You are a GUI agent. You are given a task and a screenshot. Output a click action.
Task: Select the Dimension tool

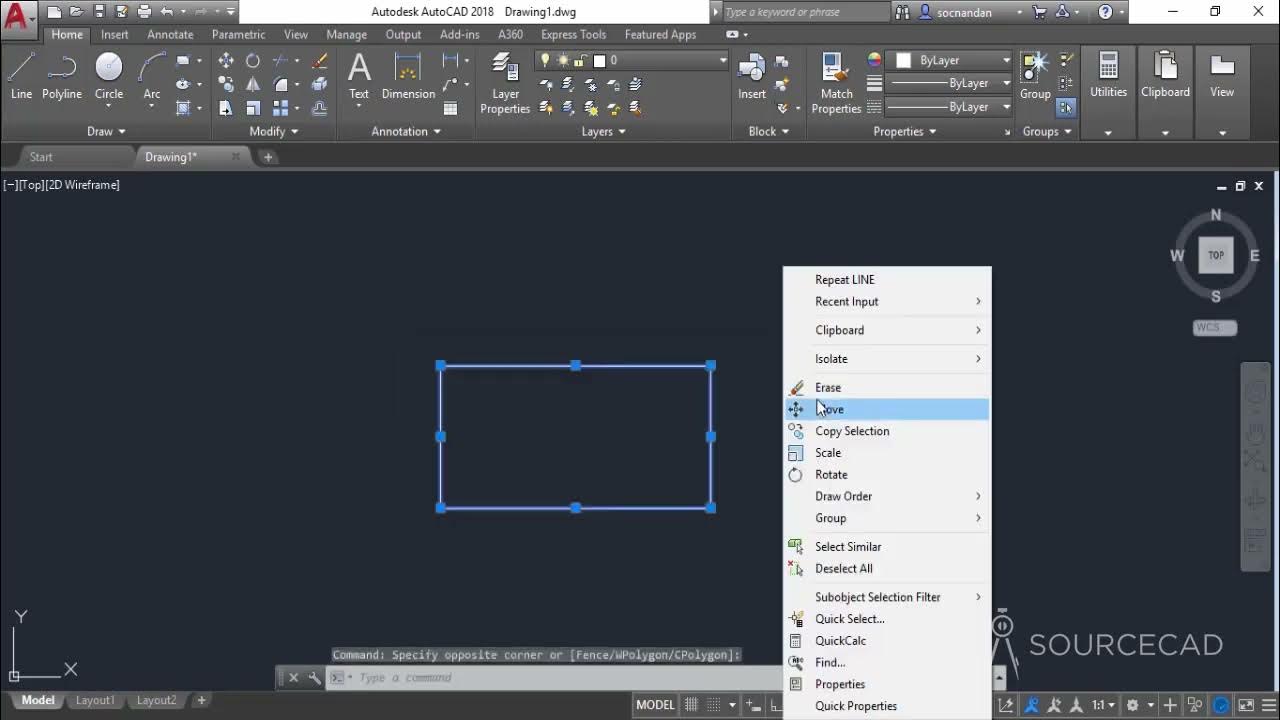[408, 75]
